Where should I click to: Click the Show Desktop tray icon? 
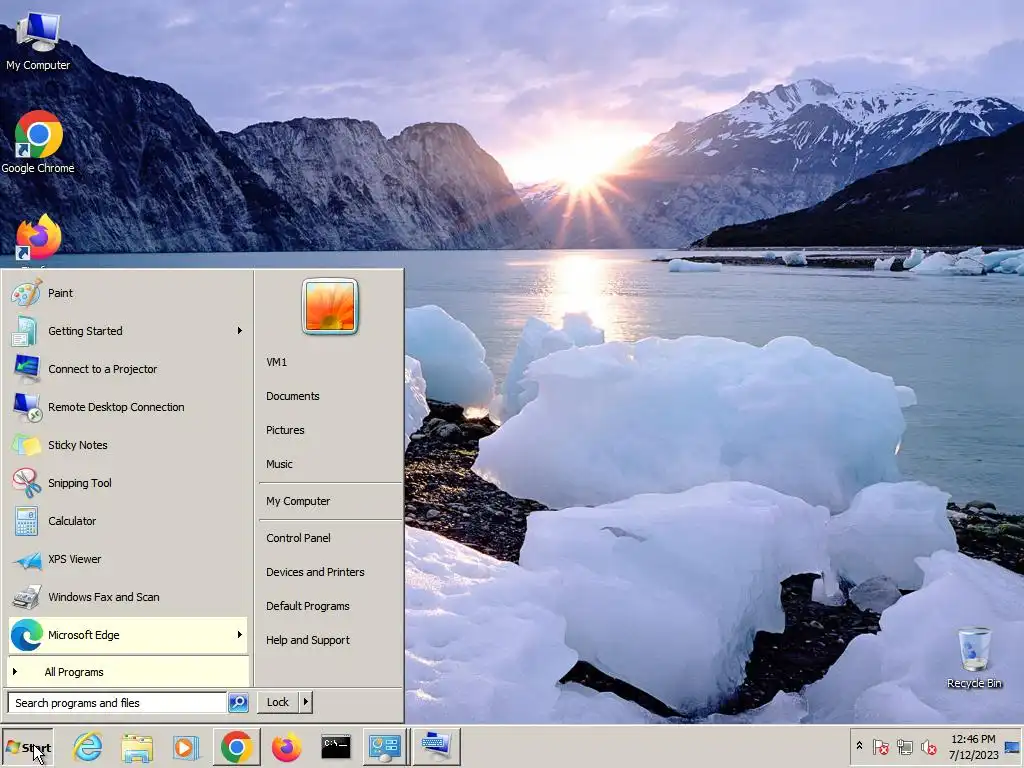[1012, 747]
